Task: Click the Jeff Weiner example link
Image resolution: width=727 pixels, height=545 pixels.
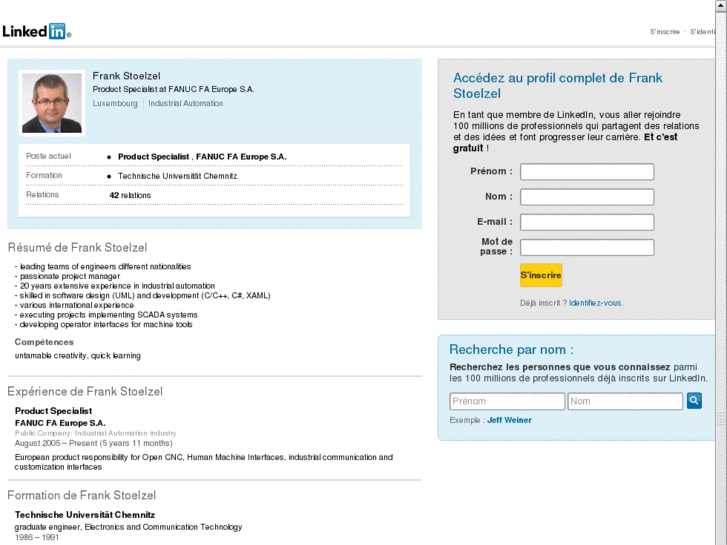Action: 509,420
